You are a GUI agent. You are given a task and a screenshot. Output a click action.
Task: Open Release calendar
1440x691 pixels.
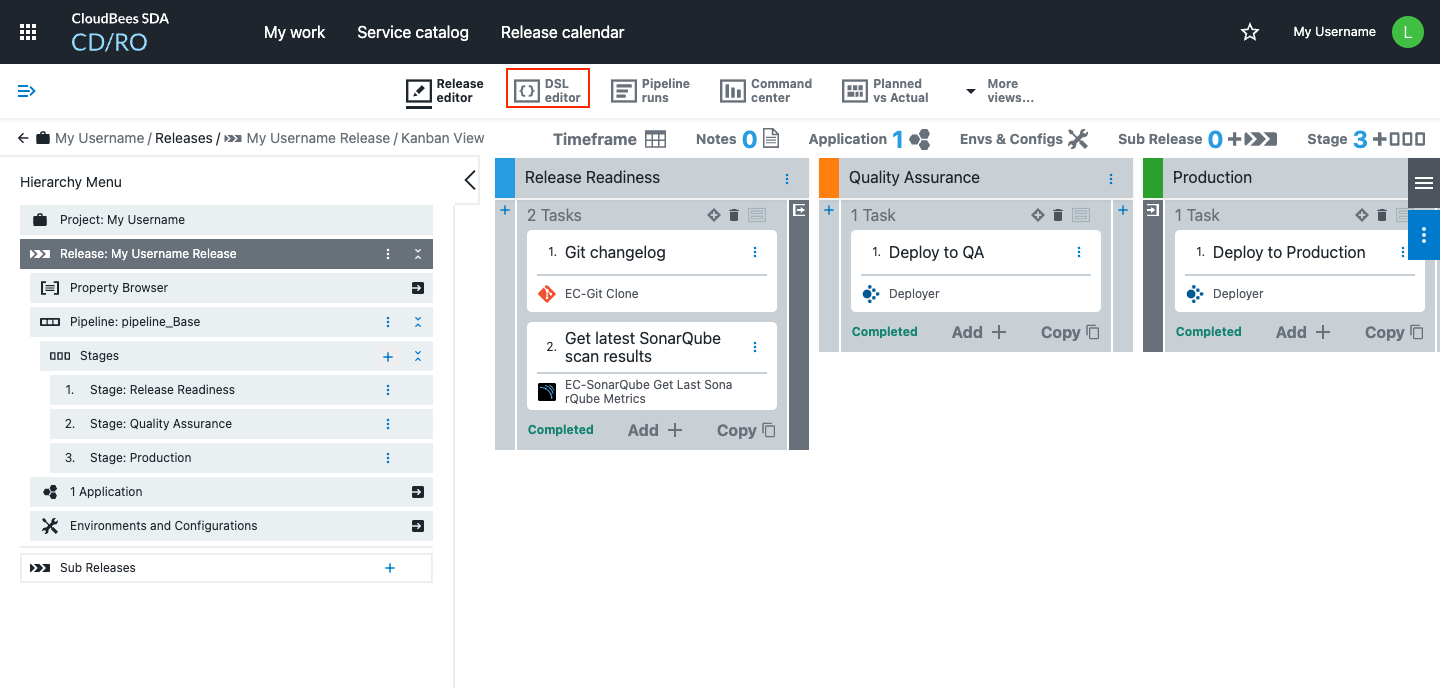[562, 32]
